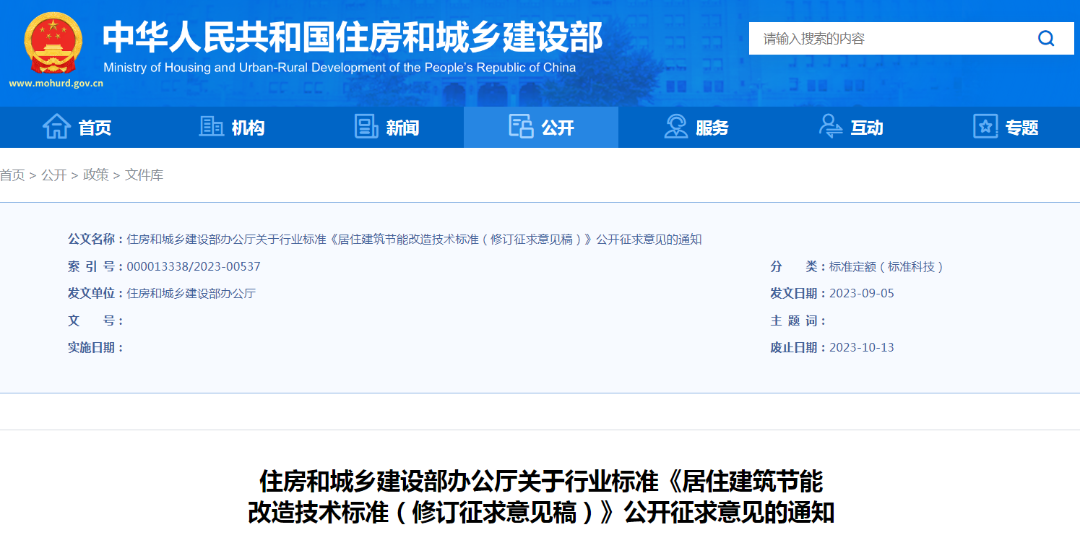Click the 索引号 field label
Screen dimensions: 1080x542
pos(95,267)
